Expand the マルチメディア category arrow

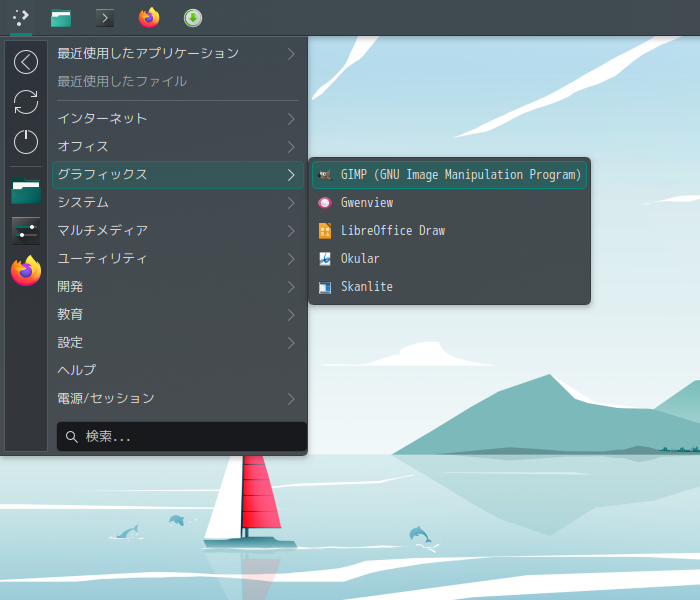tap(291, 231)
